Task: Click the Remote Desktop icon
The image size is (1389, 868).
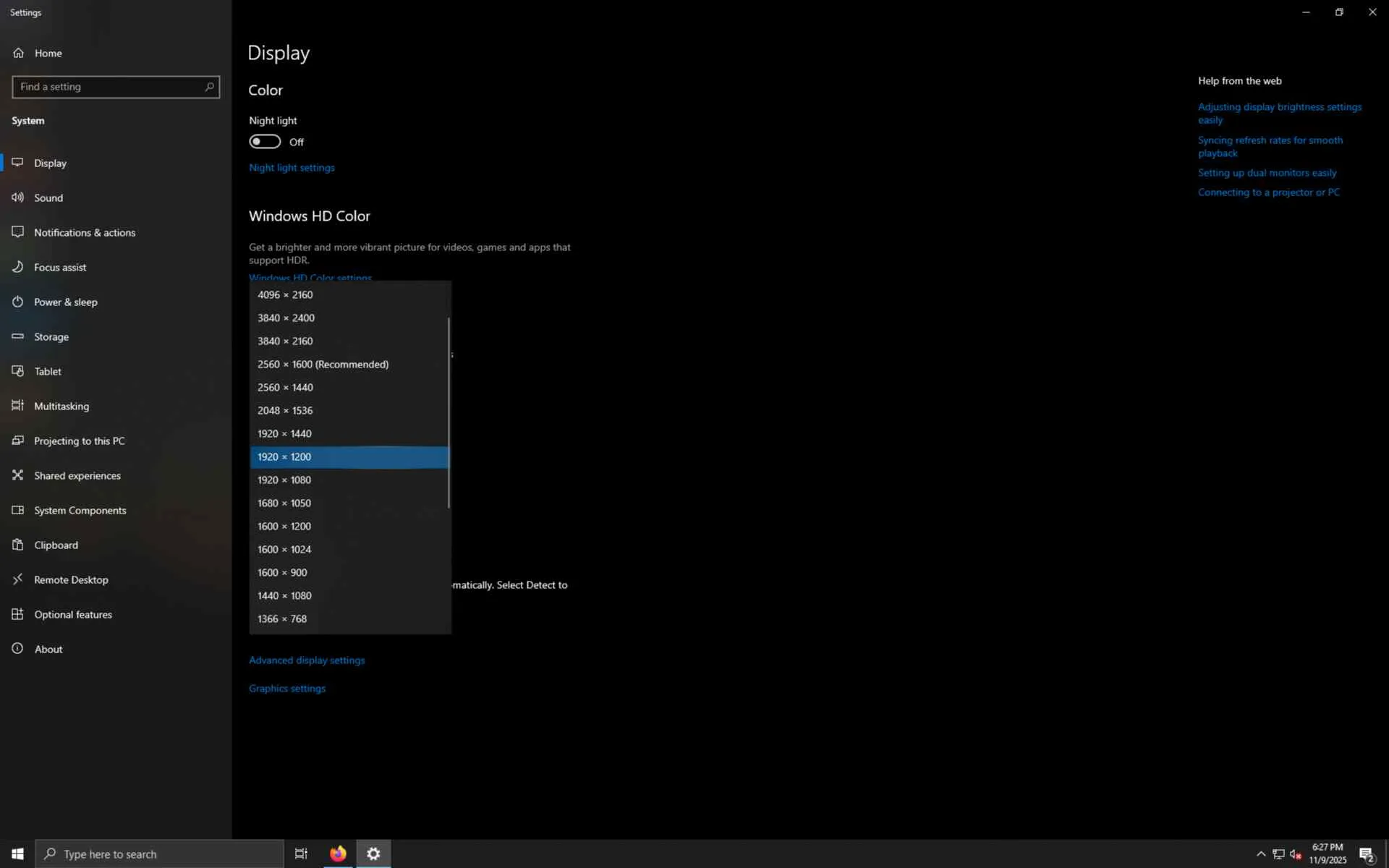Action: [18, 579]
